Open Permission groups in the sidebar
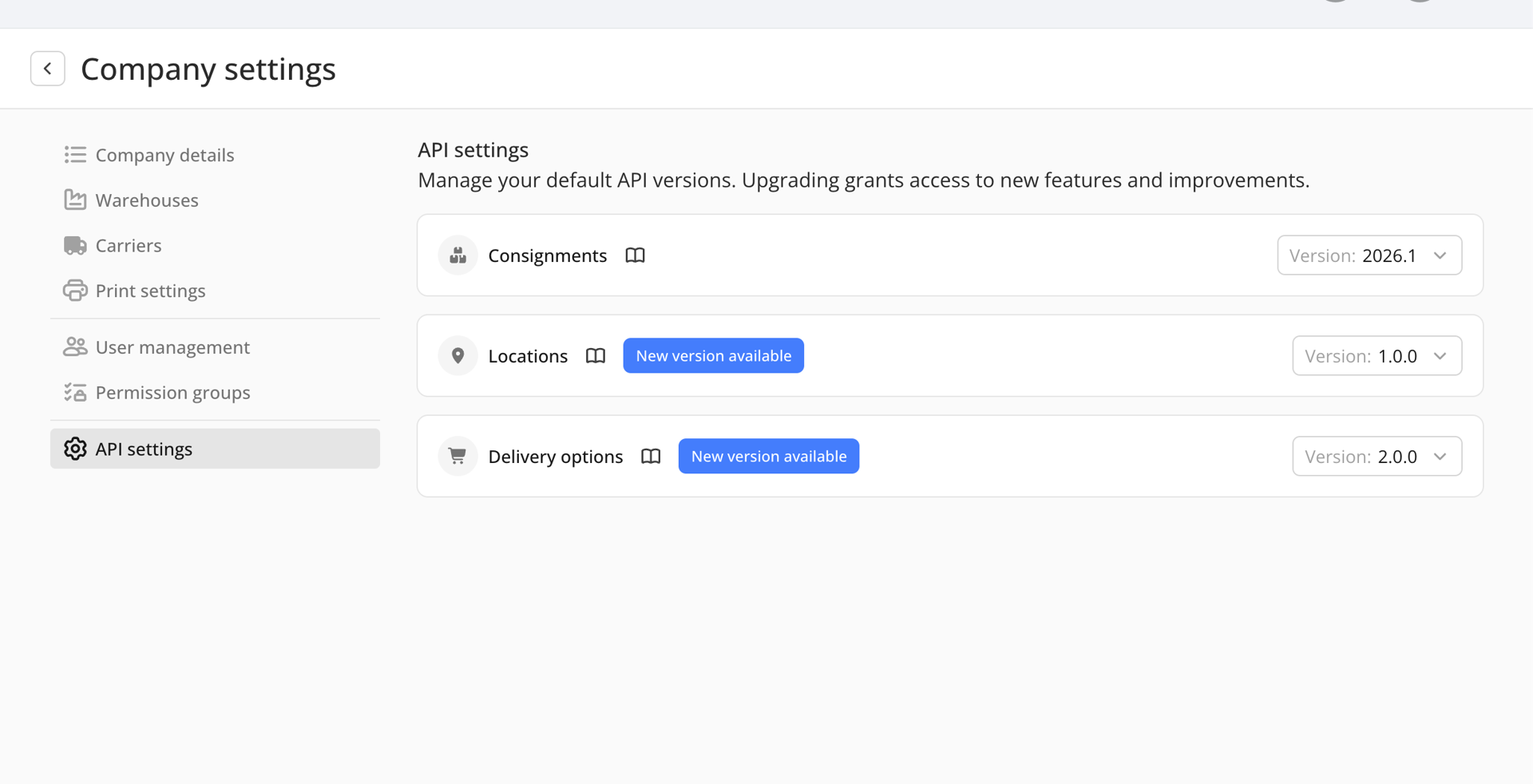The image size is (1533, 784). coord(215,393)
